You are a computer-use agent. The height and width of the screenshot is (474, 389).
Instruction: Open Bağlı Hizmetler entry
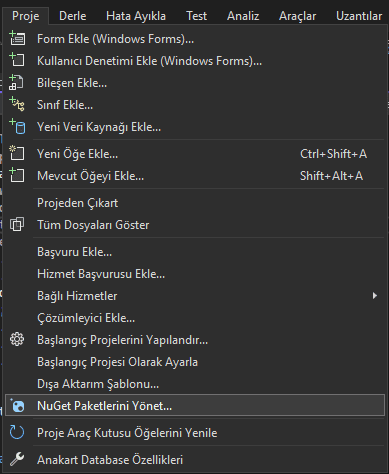(x=195, y=296)
